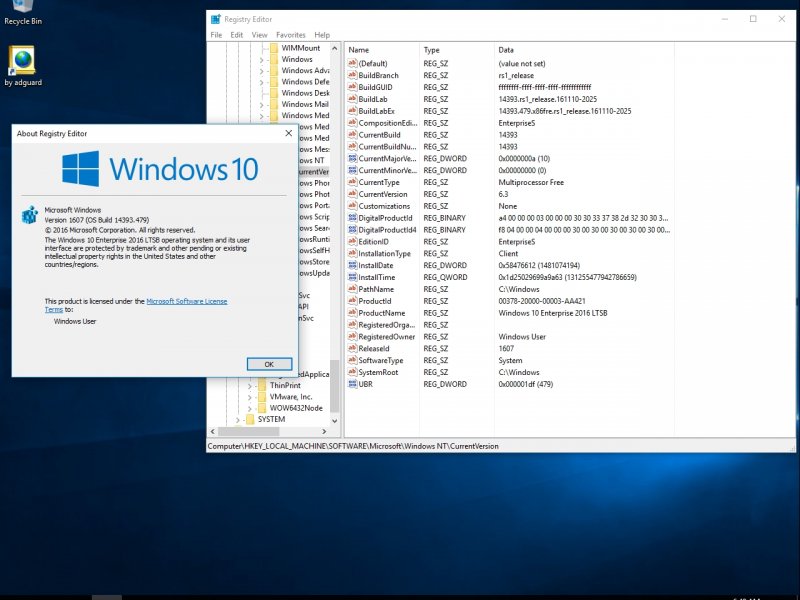This screenshot has width=800, height=600.
Task: Expand the VMware, Inc. tree node
Action: click(x=250, y=397)
